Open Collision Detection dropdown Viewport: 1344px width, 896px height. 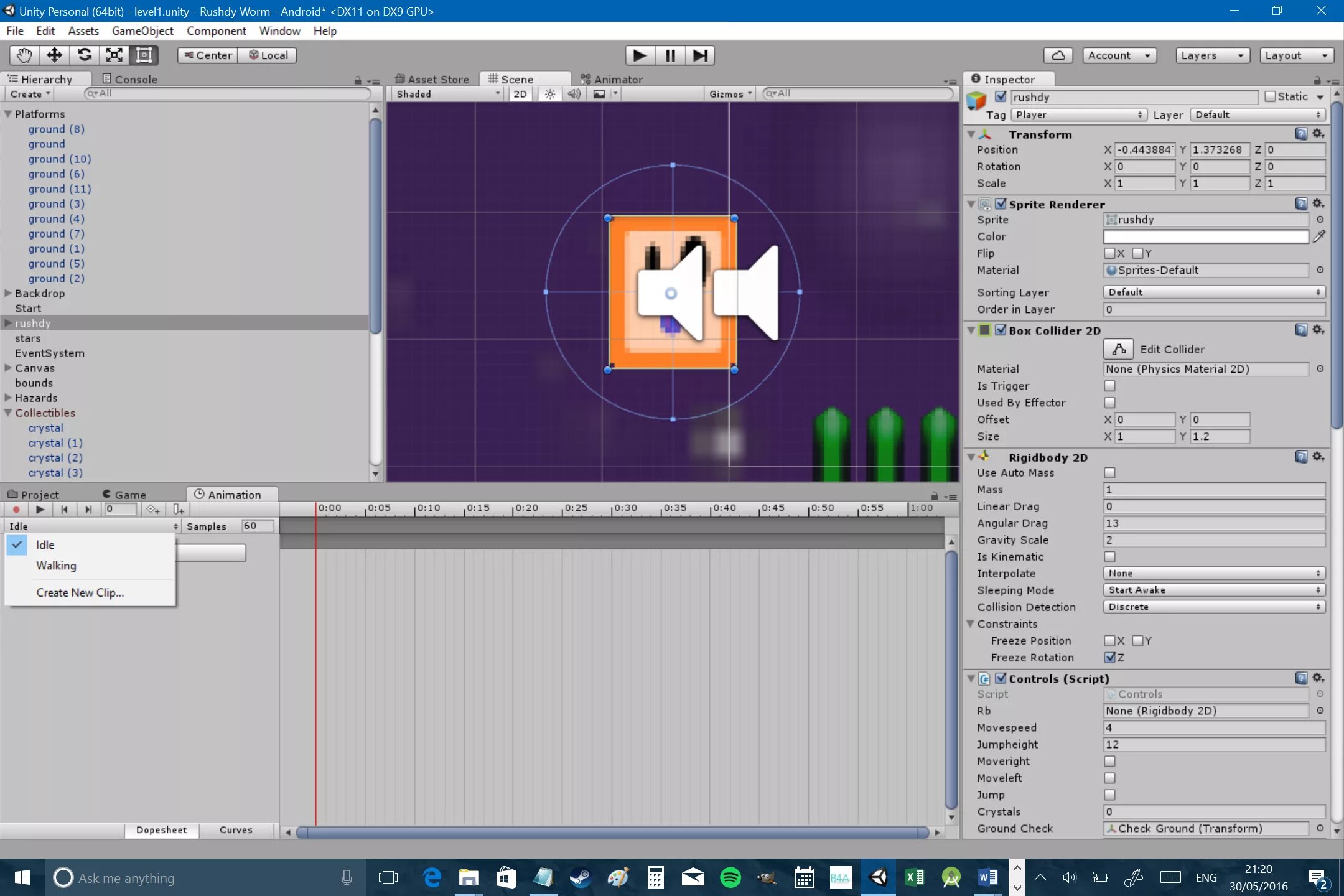(x=1213, y=607)
